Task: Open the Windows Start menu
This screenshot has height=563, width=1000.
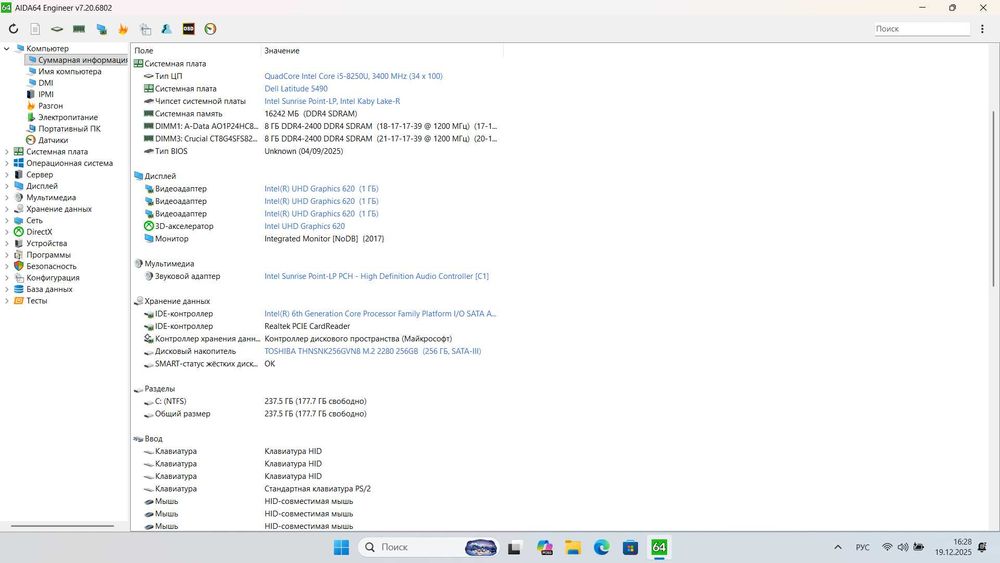Action: point(342,547)
